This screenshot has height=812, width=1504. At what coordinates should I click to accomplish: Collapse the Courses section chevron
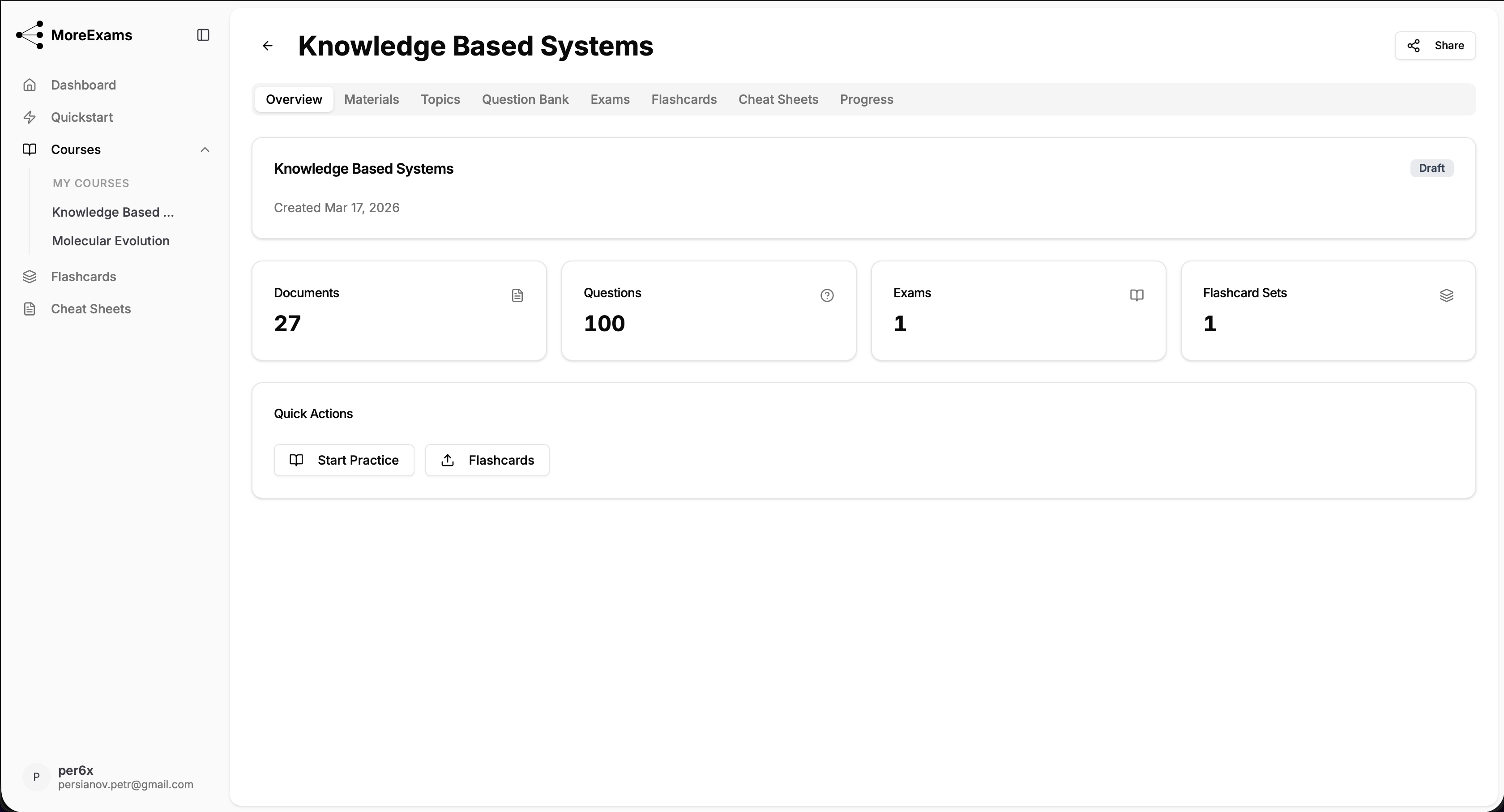coord(205,150)
